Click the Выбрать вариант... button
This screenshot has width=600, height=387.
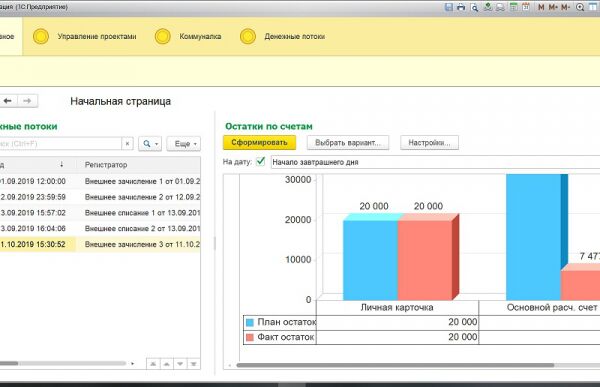click(348, 142)
